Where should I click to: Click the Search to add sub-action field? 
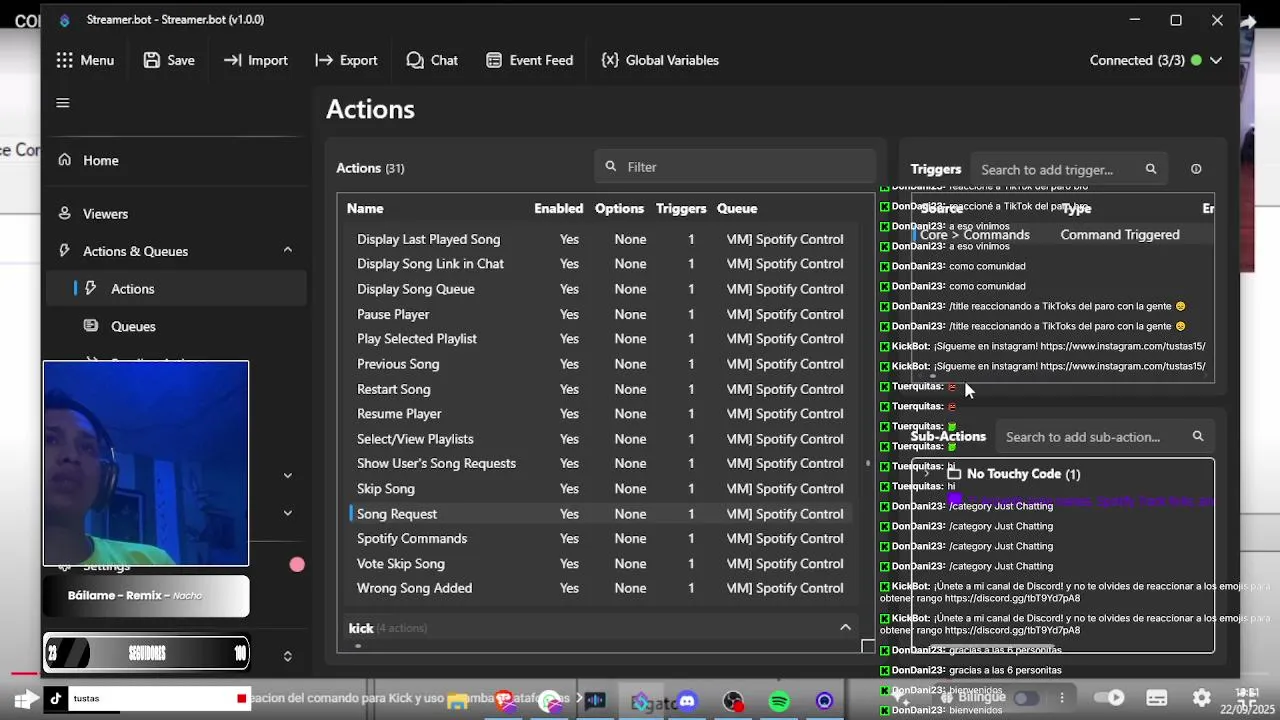point(1105,437)
